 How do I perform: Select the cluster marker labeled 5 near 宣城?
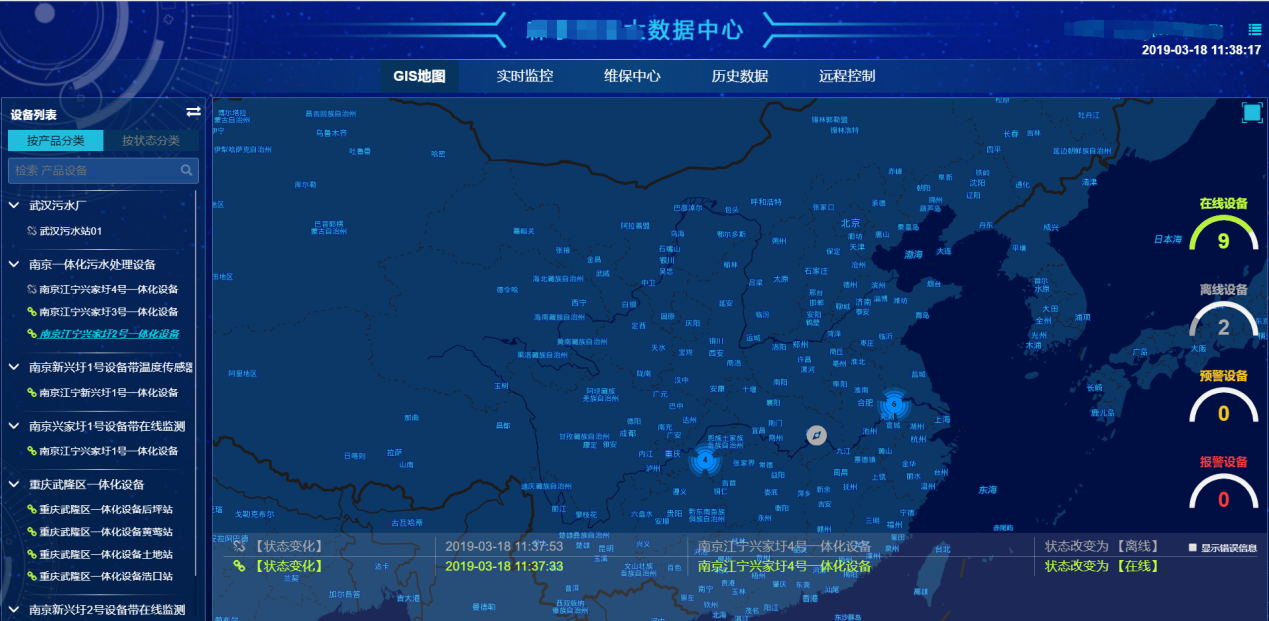(x=892, y=403)
